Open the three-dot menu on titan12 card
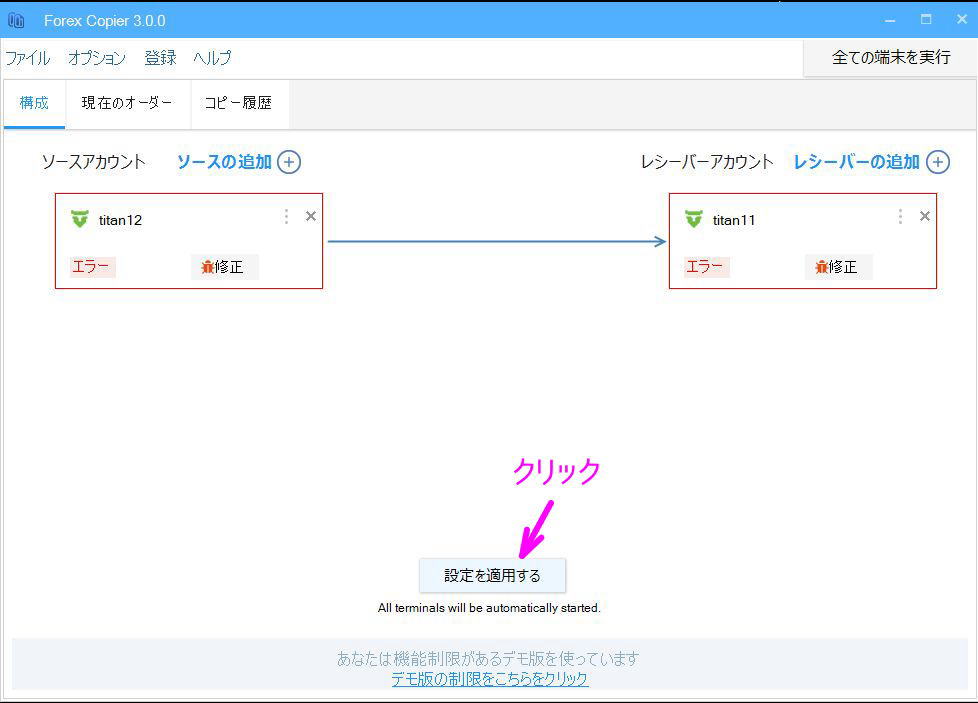This screenshot has width=978, height=703. click(286, 215)
